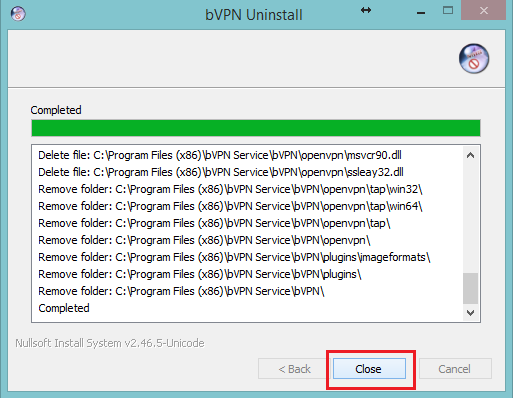This screenshot has height=399, width=513.
Task: Select log line deleting ssleay32.dll
Action: point(221,172)
